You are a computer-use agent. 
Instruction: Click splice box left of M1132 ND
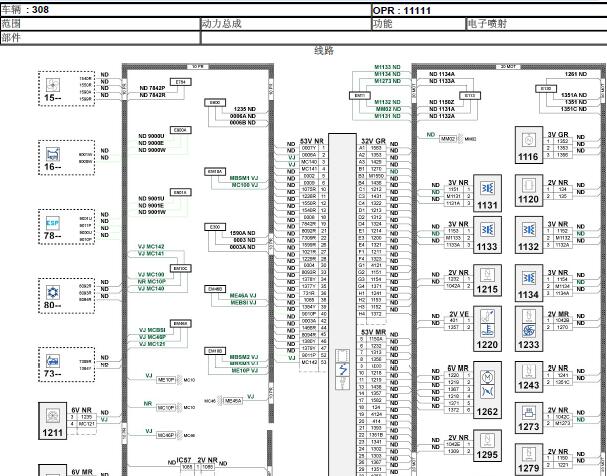(x=360, y=96)
